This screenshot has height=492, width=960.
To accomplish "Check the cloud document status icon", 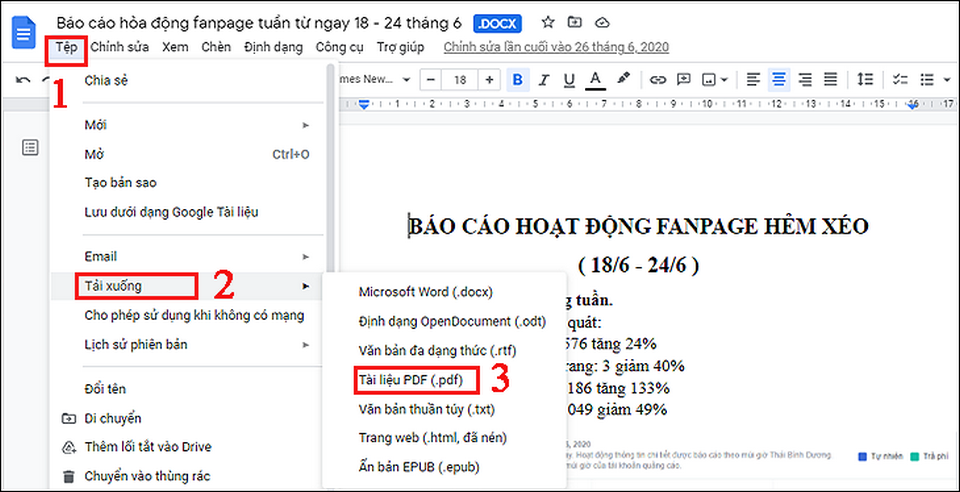I will (601, 21).
